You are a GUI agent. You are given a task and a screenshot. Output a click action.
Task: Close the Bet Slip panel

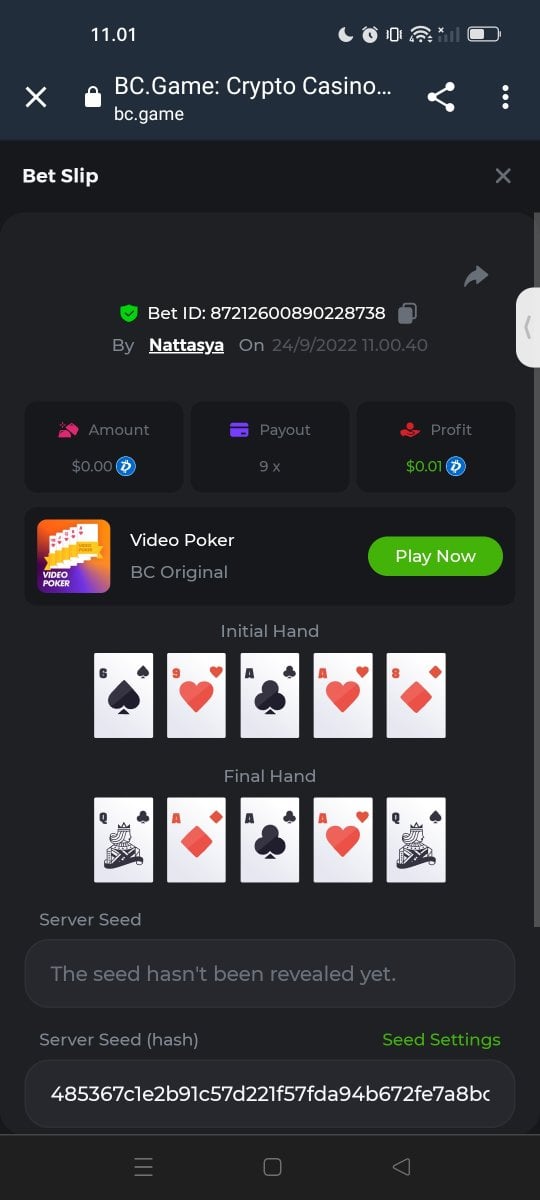click(503, 176)
